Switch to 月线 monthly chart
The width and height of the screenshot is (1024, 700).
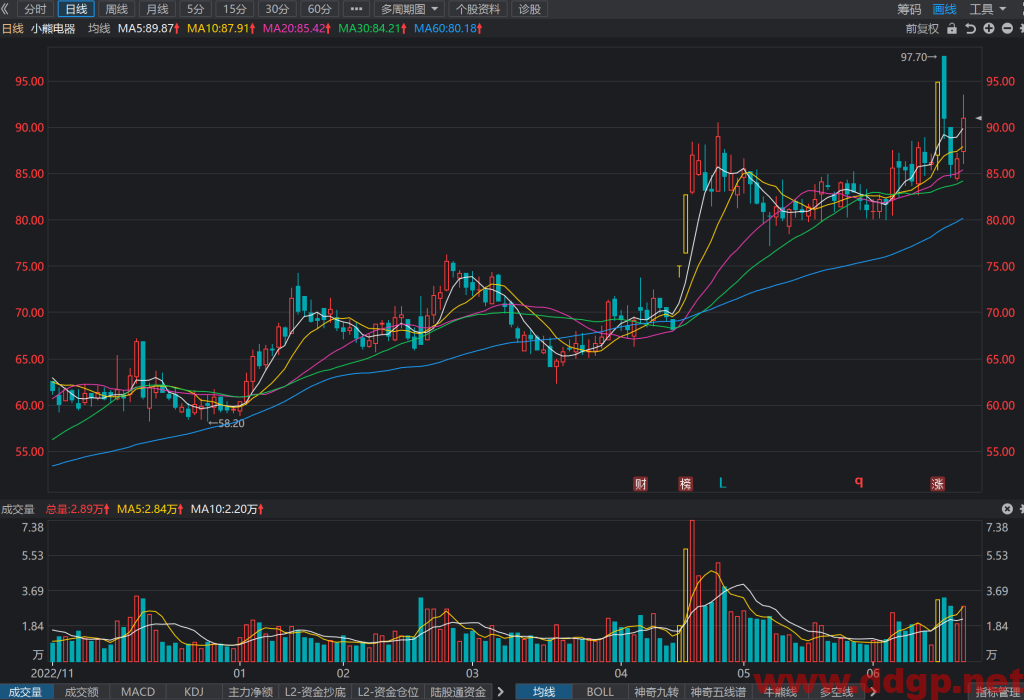(157, 9)
